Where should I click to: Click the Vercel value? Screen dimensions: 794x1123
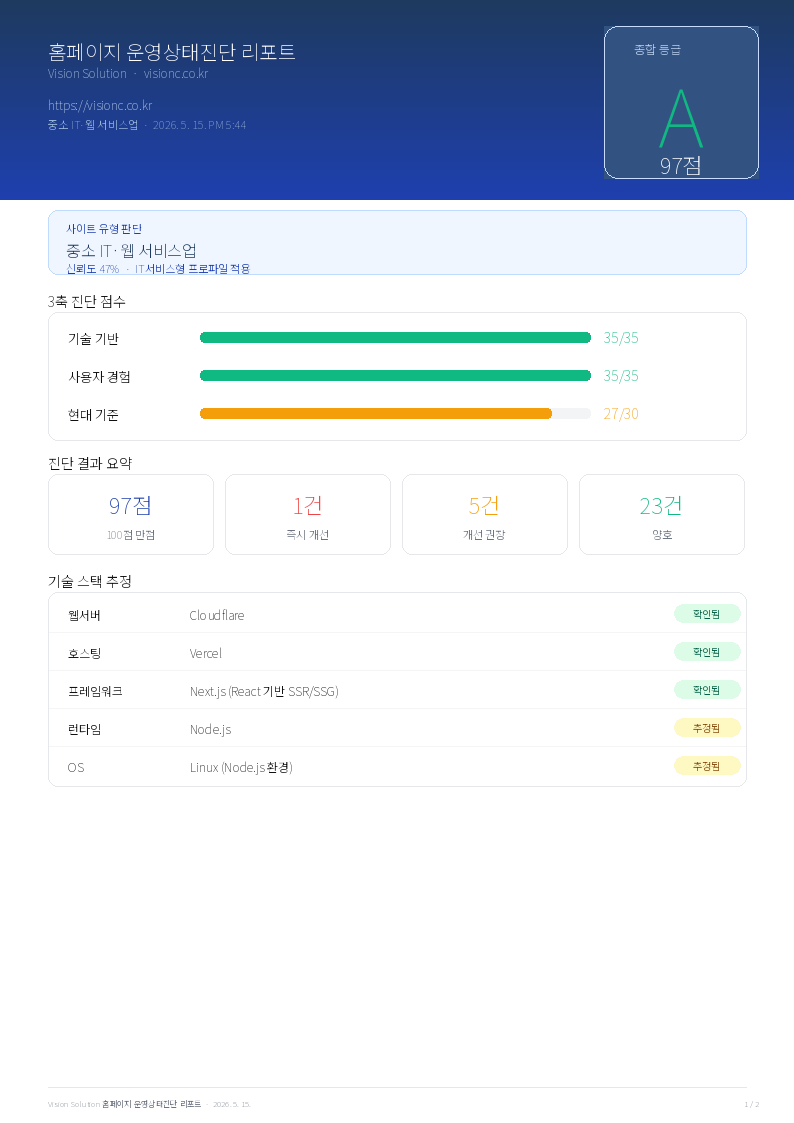pos(205,653)
